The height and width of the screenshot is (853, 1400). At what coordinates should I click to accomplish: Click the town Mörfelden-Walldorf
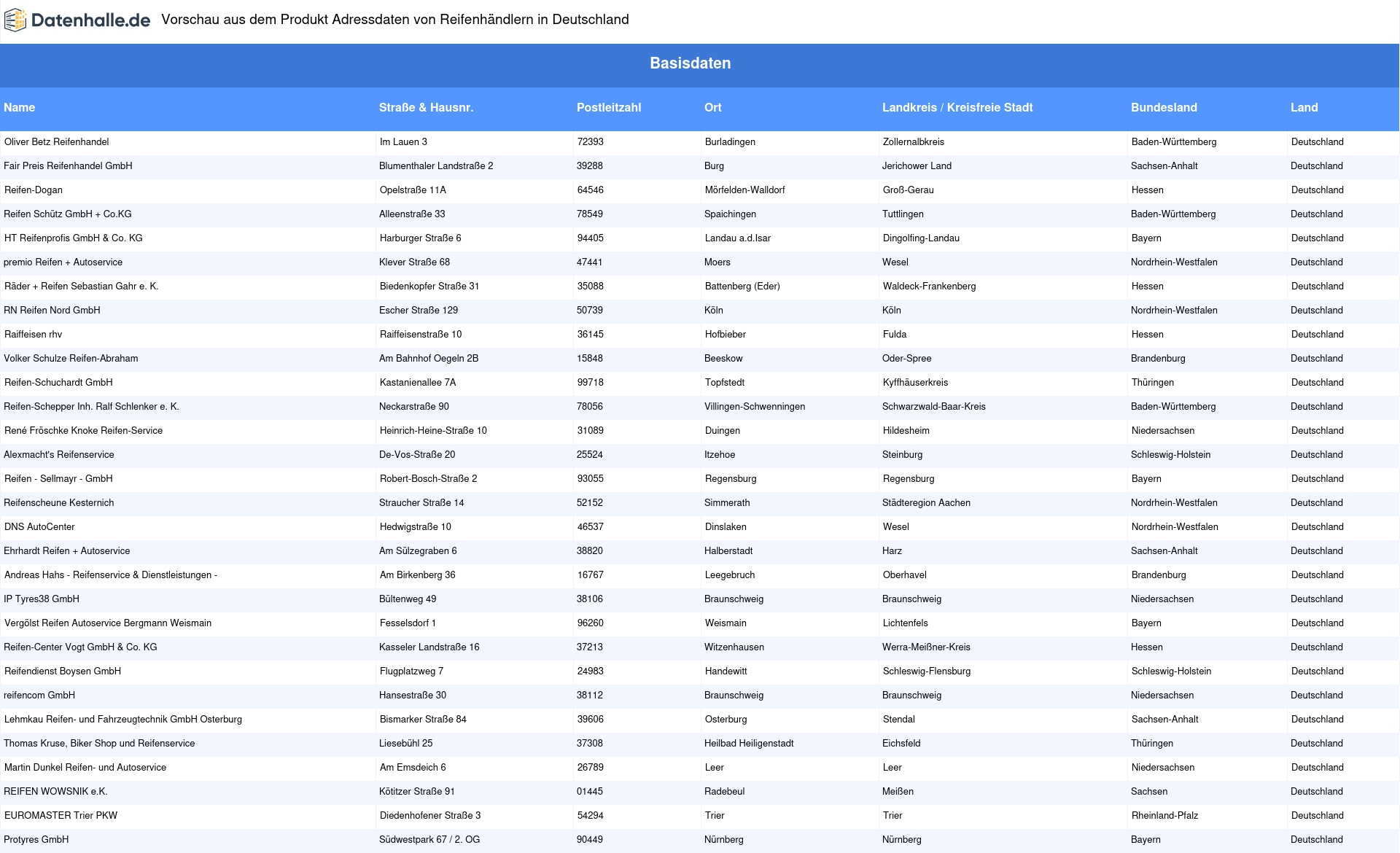745,190
